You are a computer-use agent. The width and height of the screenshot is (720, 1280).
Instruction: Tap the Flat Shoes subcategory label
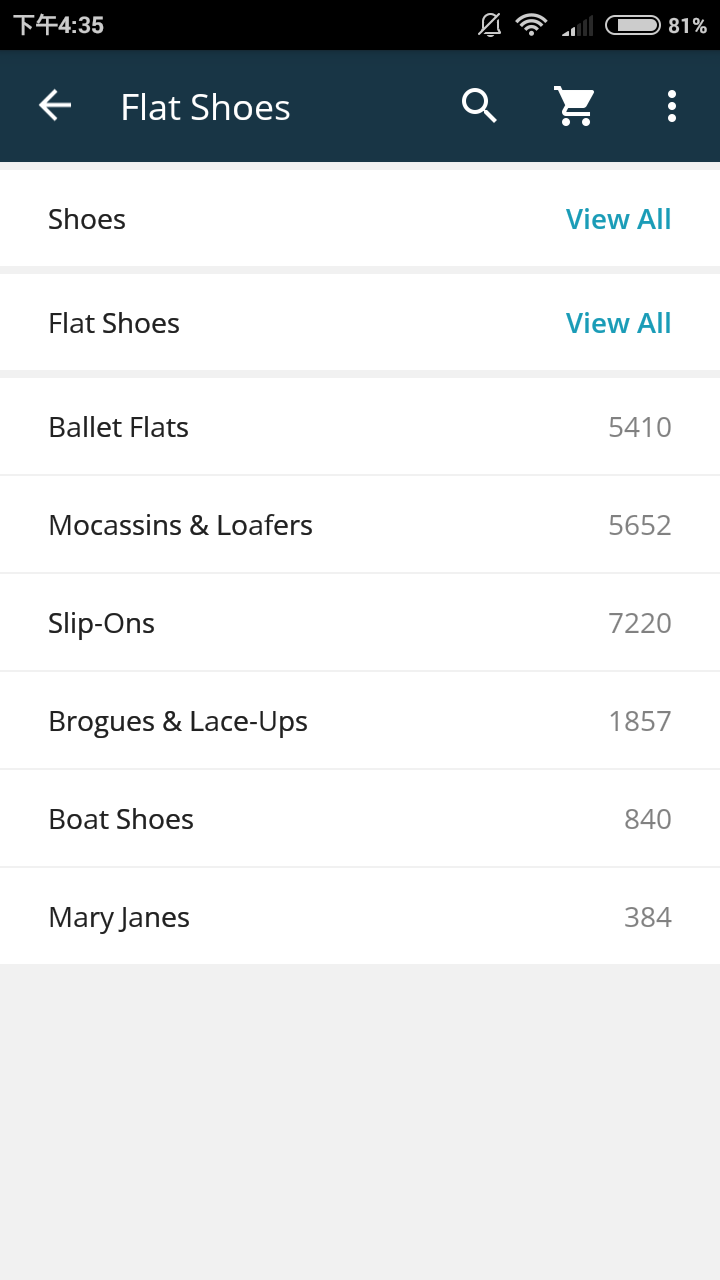(x=114, y=323)
